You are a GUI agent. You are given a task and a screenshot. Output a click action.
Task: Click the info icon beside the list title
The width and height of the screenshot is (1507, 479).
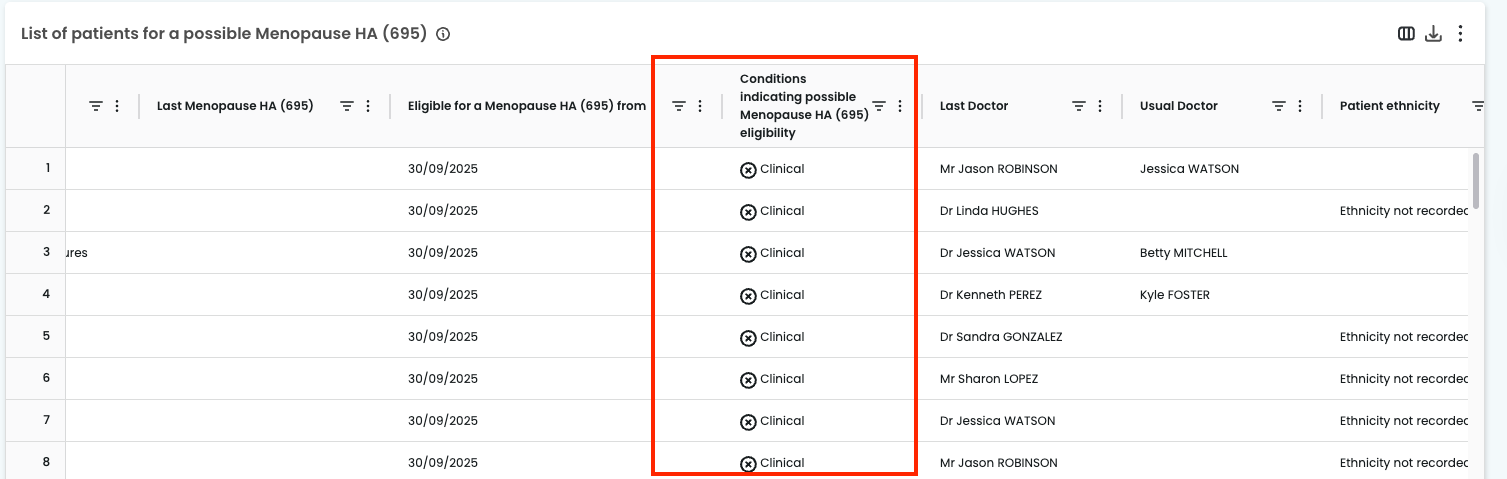443,34
